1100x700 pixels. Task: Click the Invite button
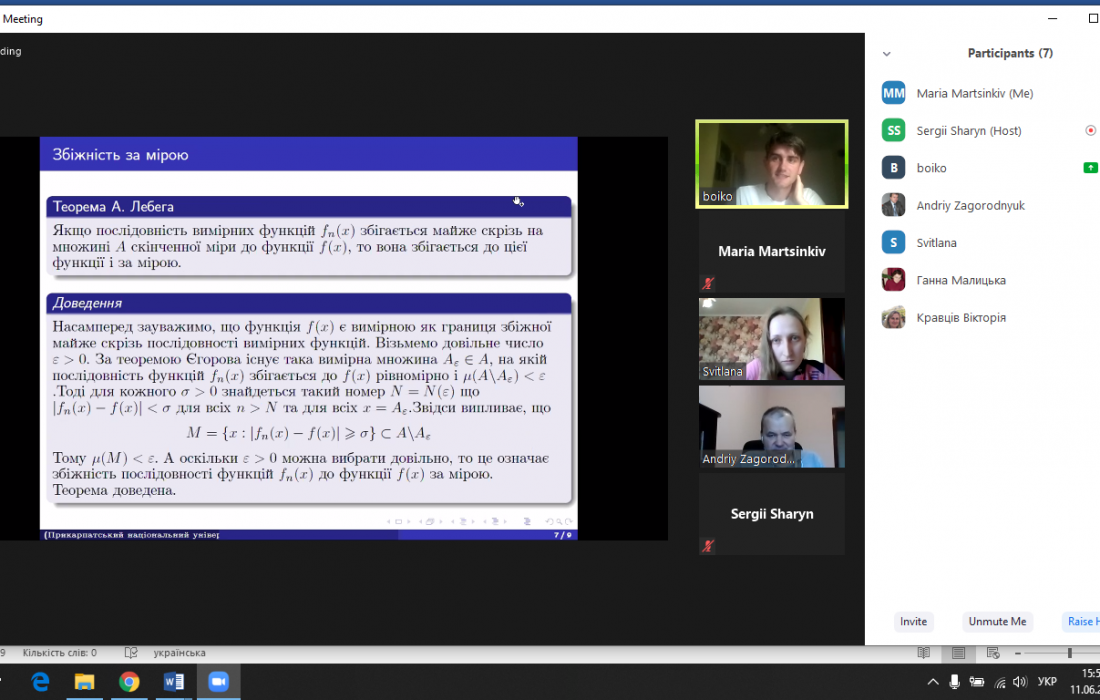[x=913, y=621]
